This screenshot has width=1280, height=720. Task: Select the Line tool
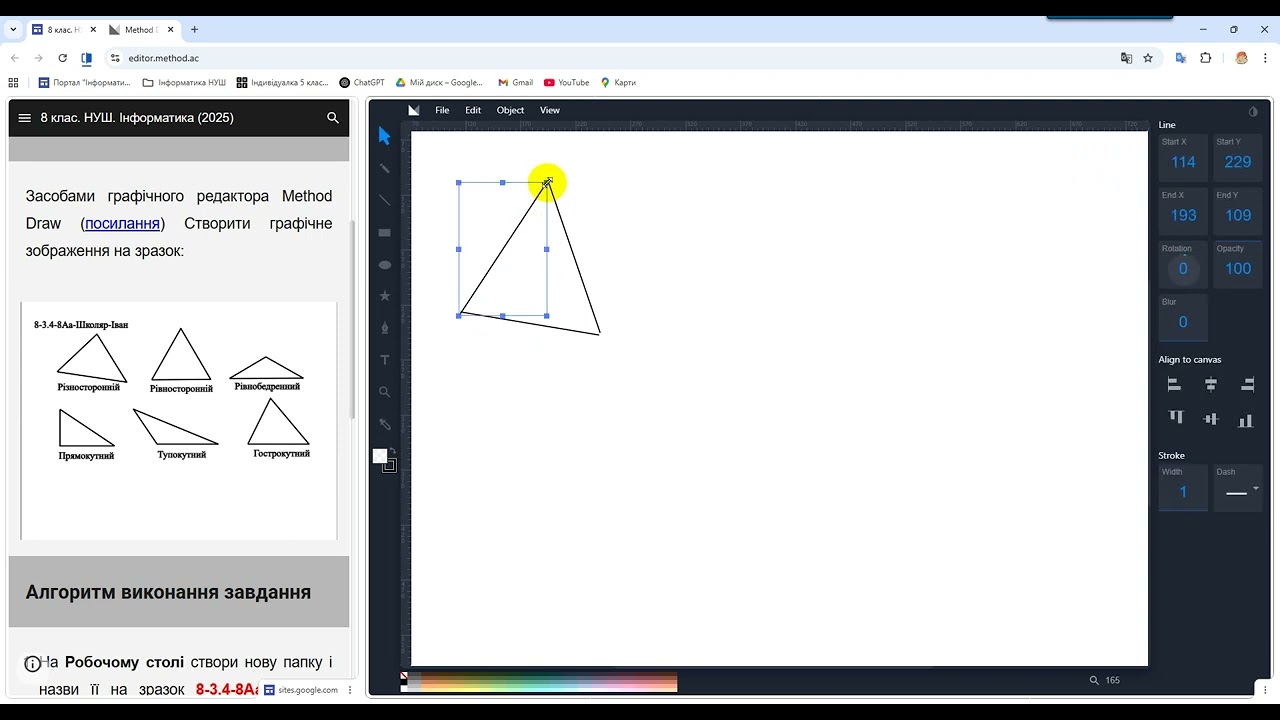point(385,200)
